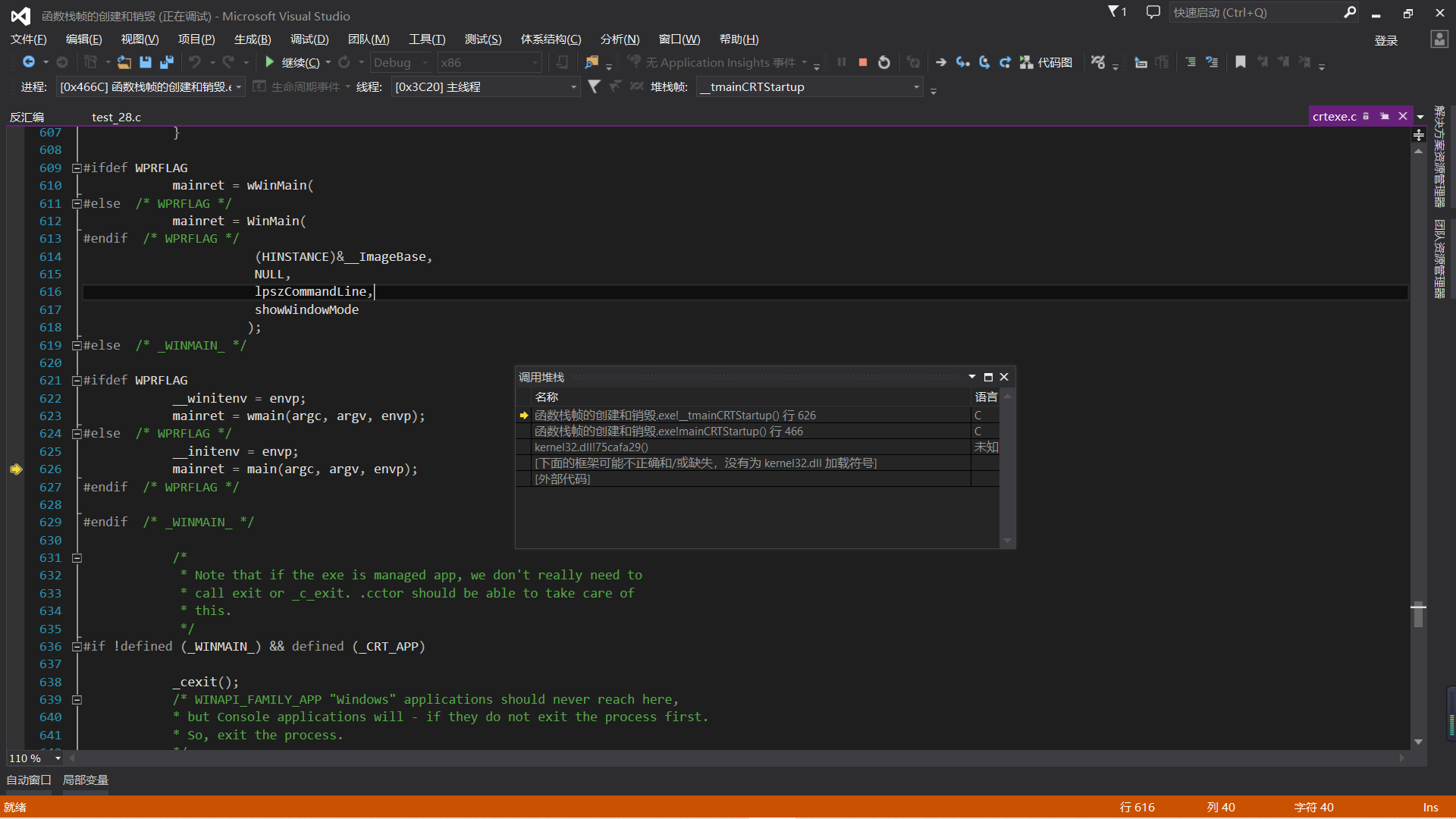
Task: Open the 代码图 code map button
Action: (1046, 62)
